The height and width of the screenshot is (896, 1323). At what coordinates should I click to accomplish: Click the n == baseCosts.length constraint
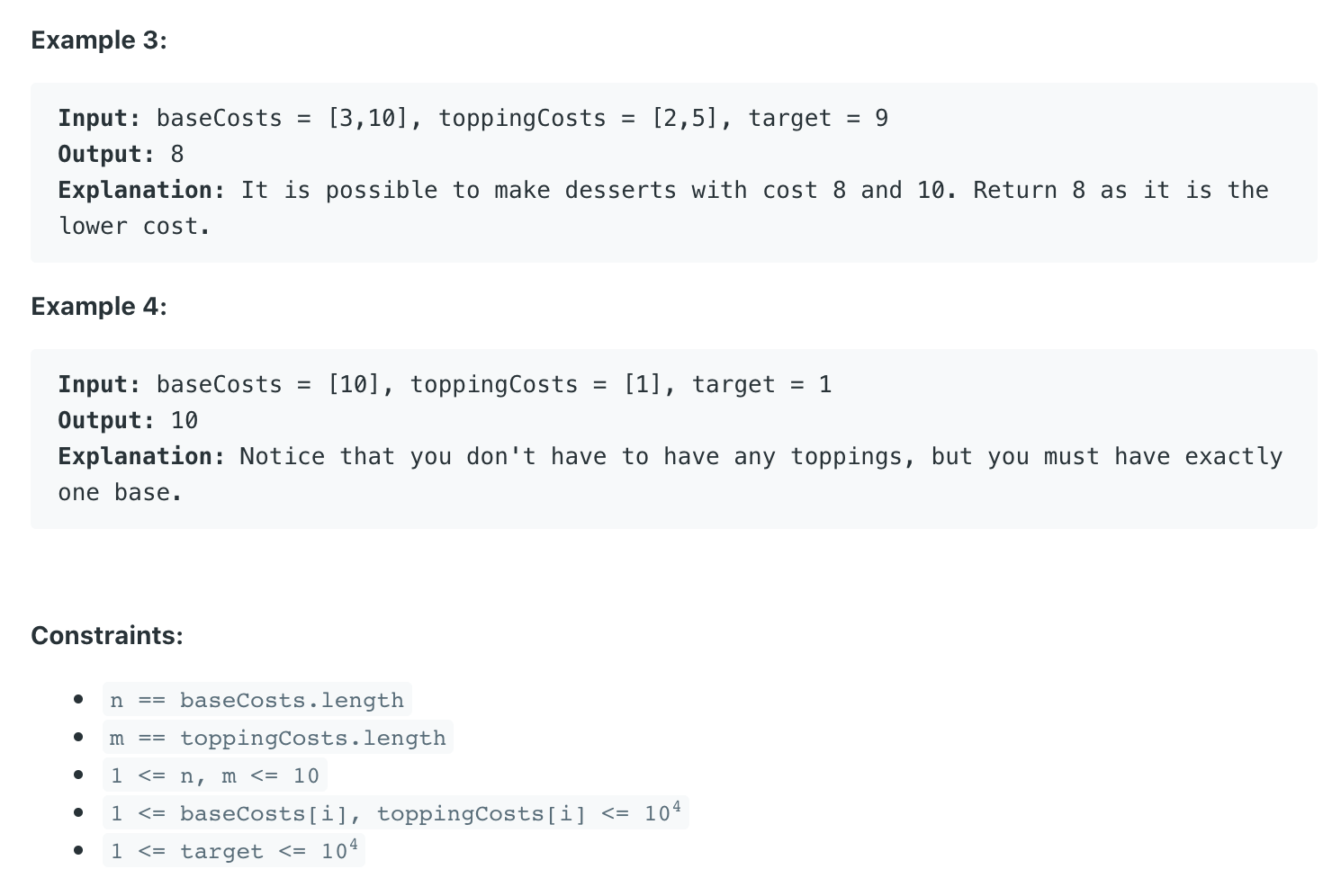256,700
